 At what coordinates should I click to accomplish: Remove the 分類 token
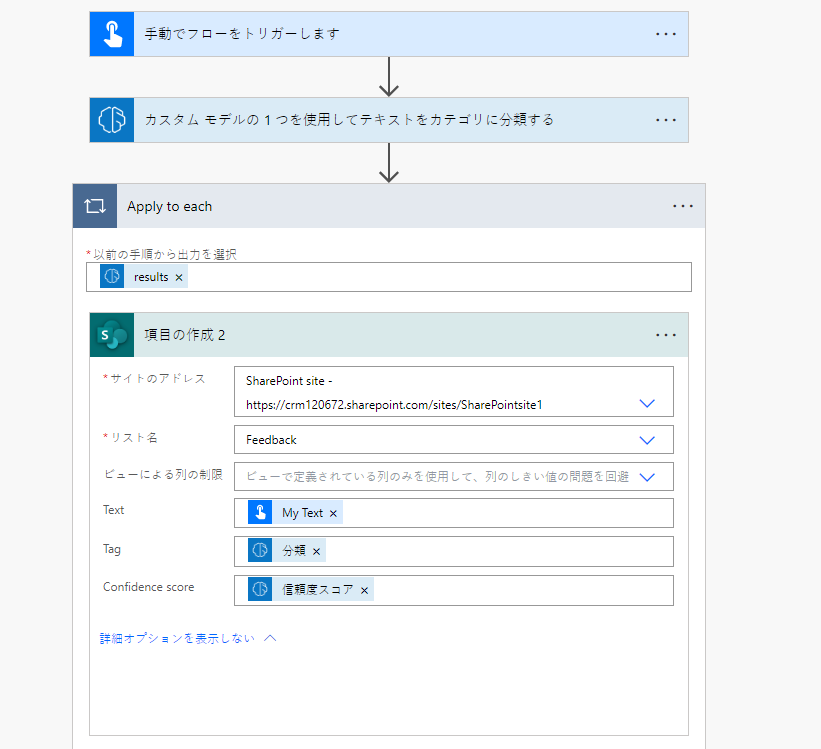(x=317, y=551)
